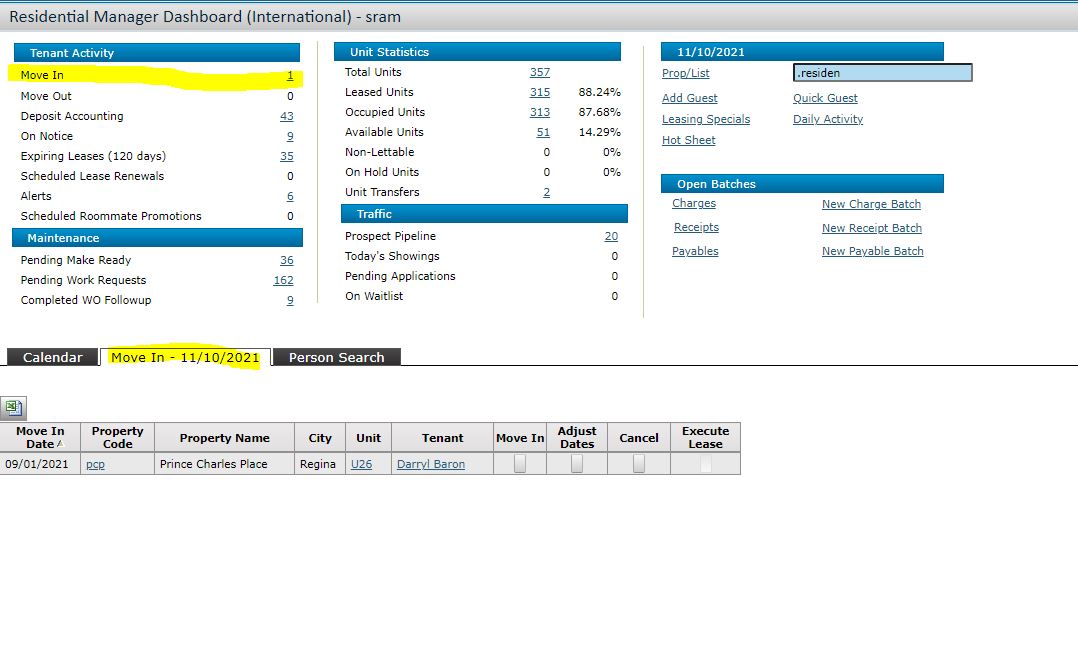Open the Daily Activity link

[828, 119]
